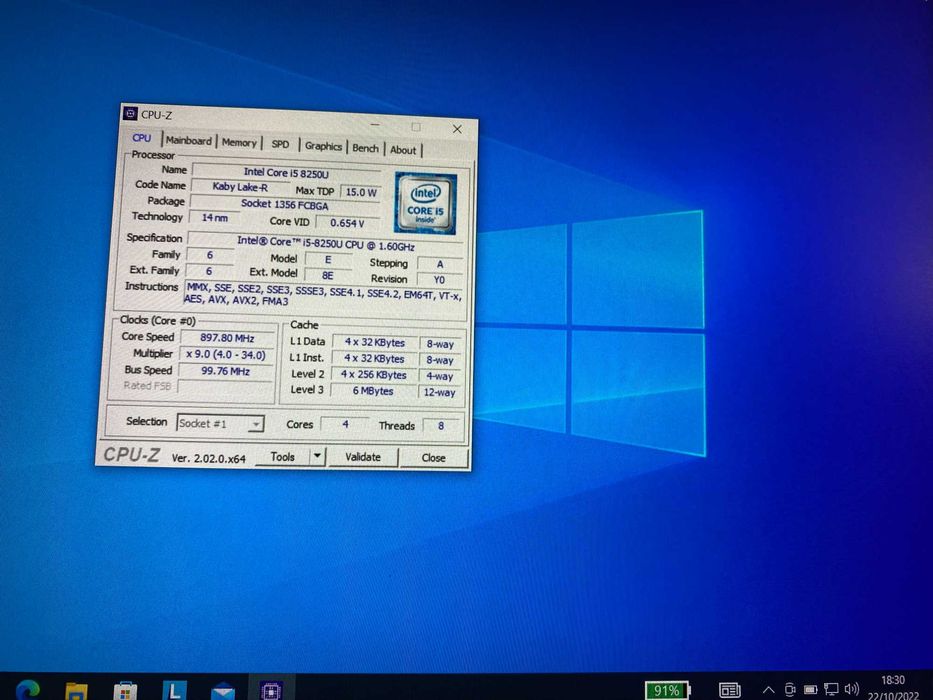Expand the Tools dropdown arrow
933x700 pixels.
click(x=317, y=457)
